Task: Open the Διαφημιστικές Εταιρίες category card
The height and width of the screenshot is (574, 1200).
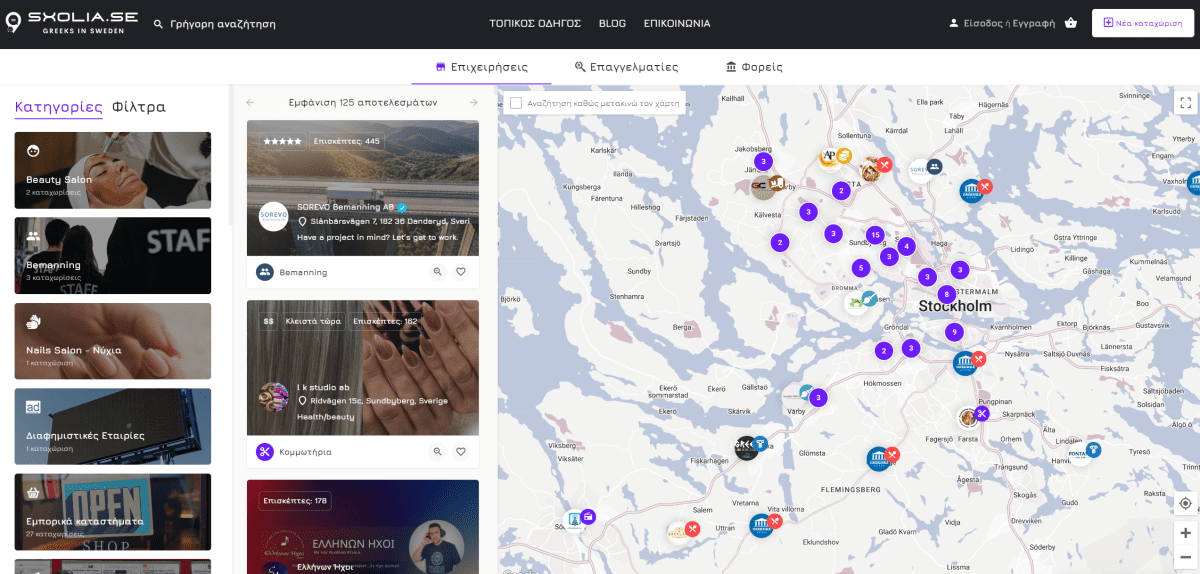Action: point(112,427)
